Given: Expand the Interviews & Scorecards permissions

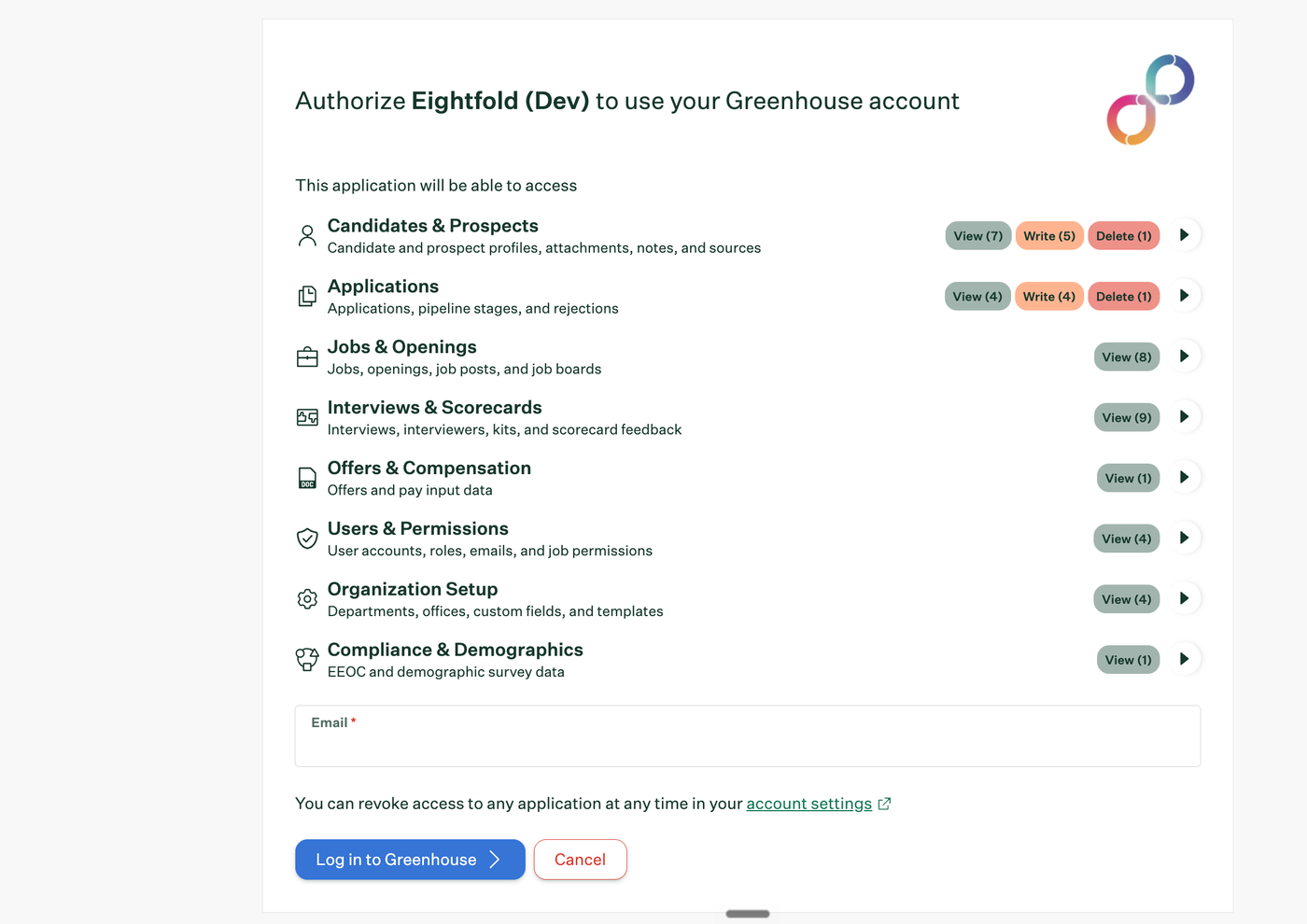Looking at the screenshot, I should 1184,417.
